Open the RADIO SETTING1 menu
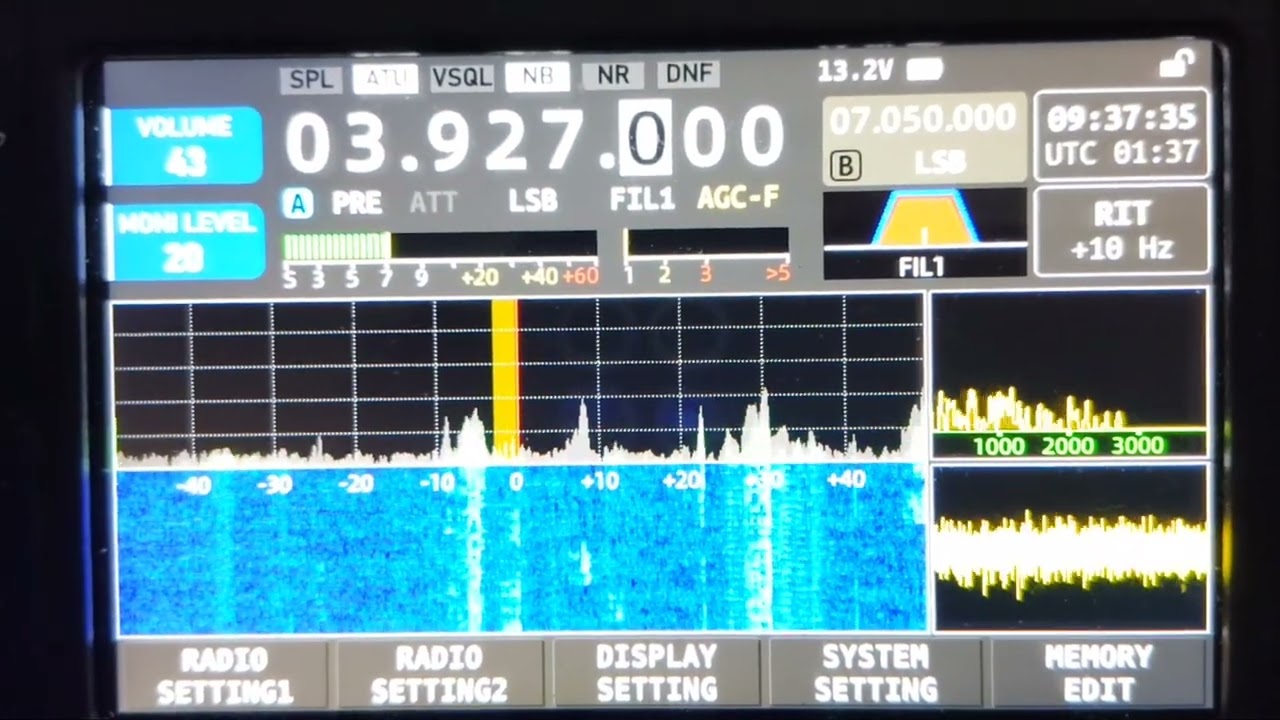Viewport: 1280px width, 720px height. pyautogui.click(x=225, y=674)
